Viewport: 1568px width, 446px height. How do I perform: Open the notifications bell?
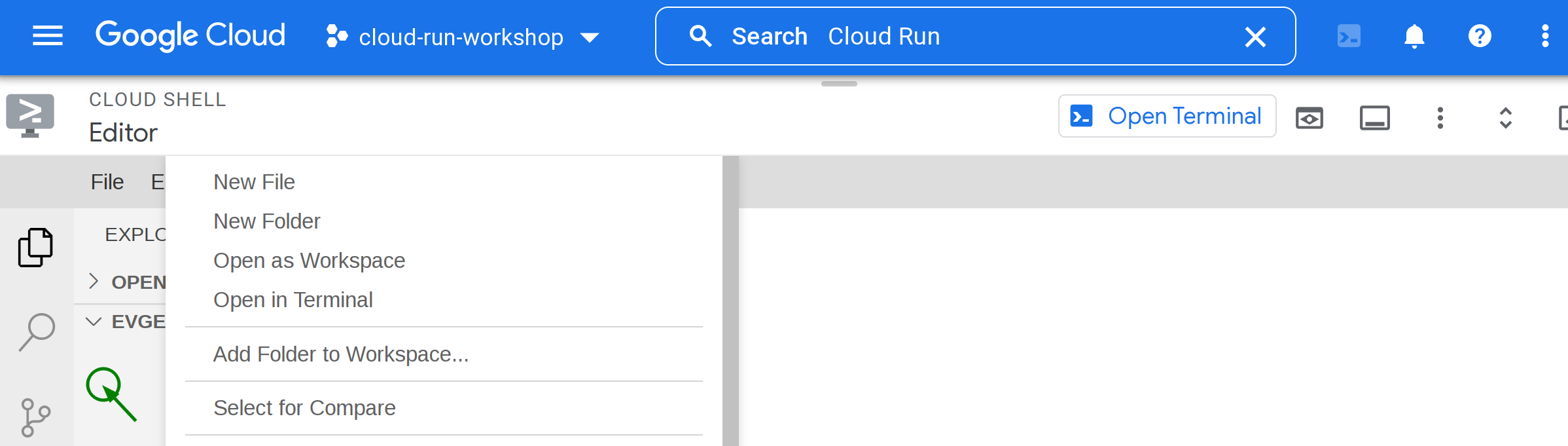(x=1414, y=36)
